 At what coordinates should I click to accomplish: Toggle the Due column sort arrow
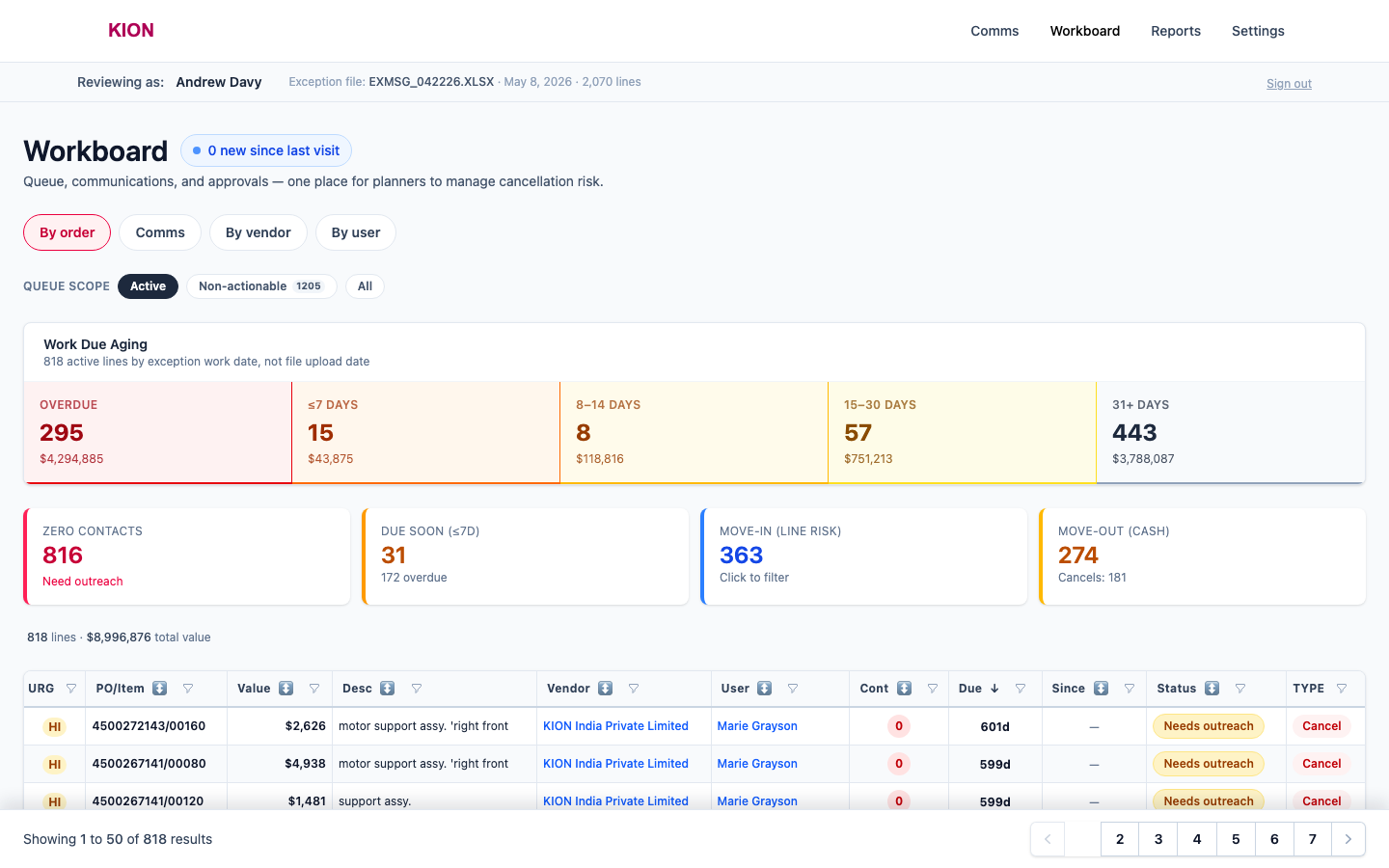[x=994, y=689]
